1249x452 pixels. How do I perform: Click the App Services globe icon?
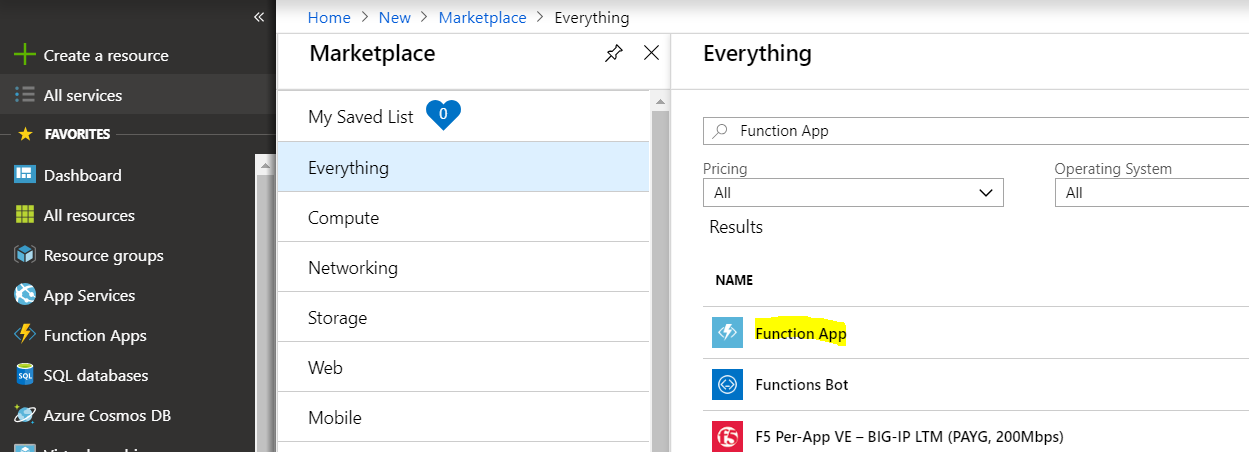click(25, 295)
